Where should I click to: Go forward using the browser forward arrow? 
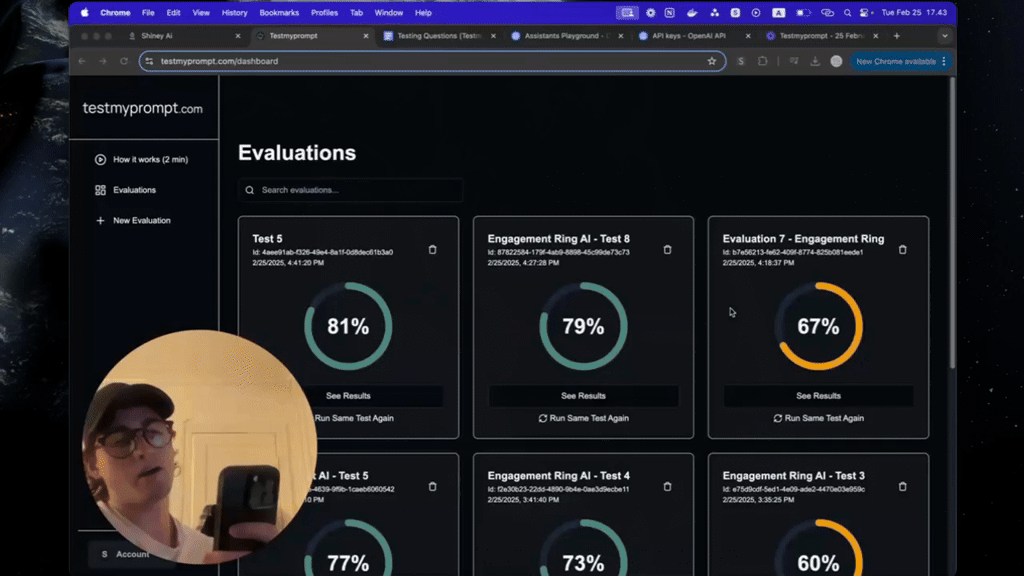(x=103, y=61)
